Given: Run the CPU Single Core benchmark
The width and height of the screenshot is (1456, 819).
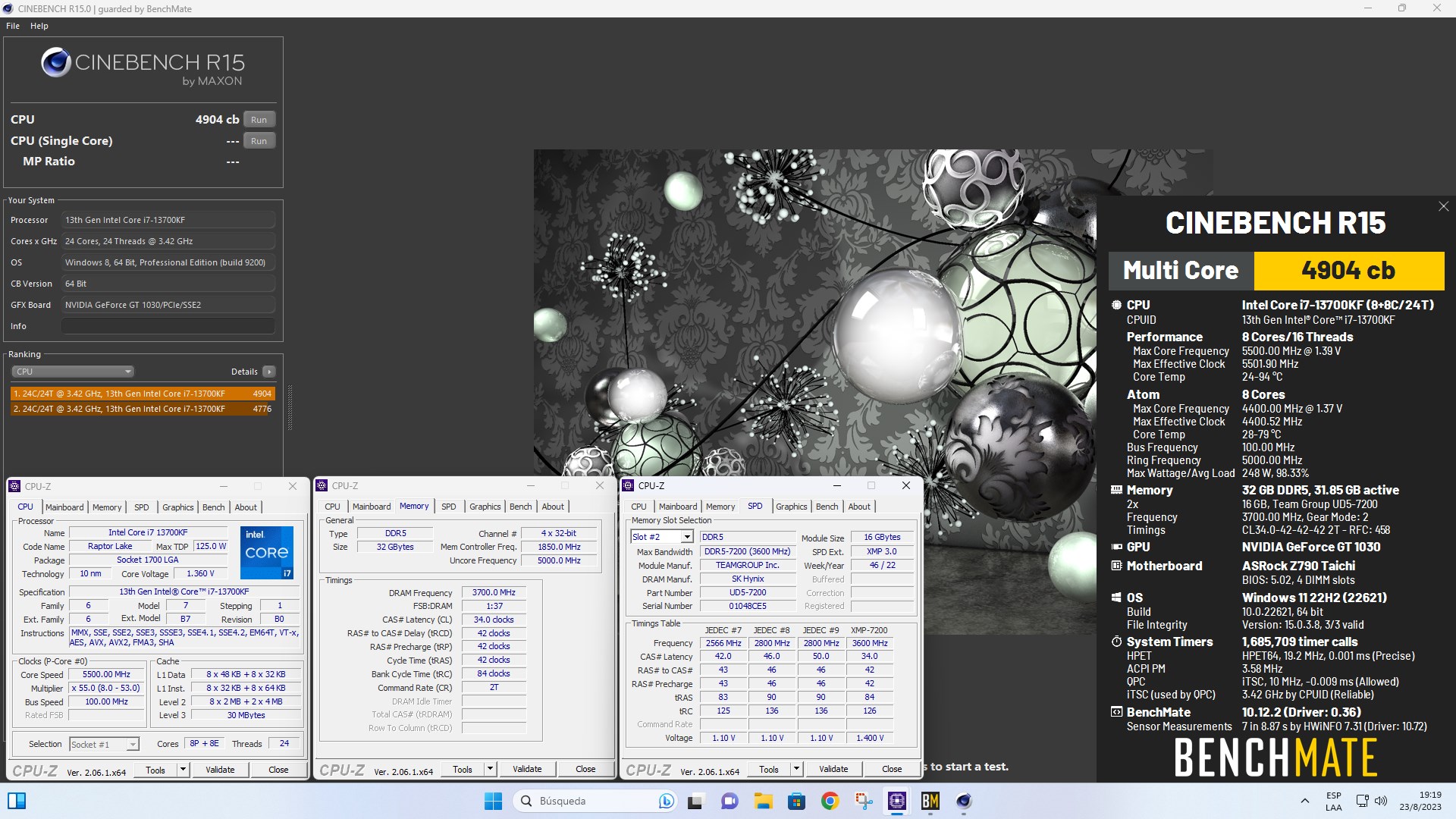Looking at the screenshot, I should tap(259, 141).
